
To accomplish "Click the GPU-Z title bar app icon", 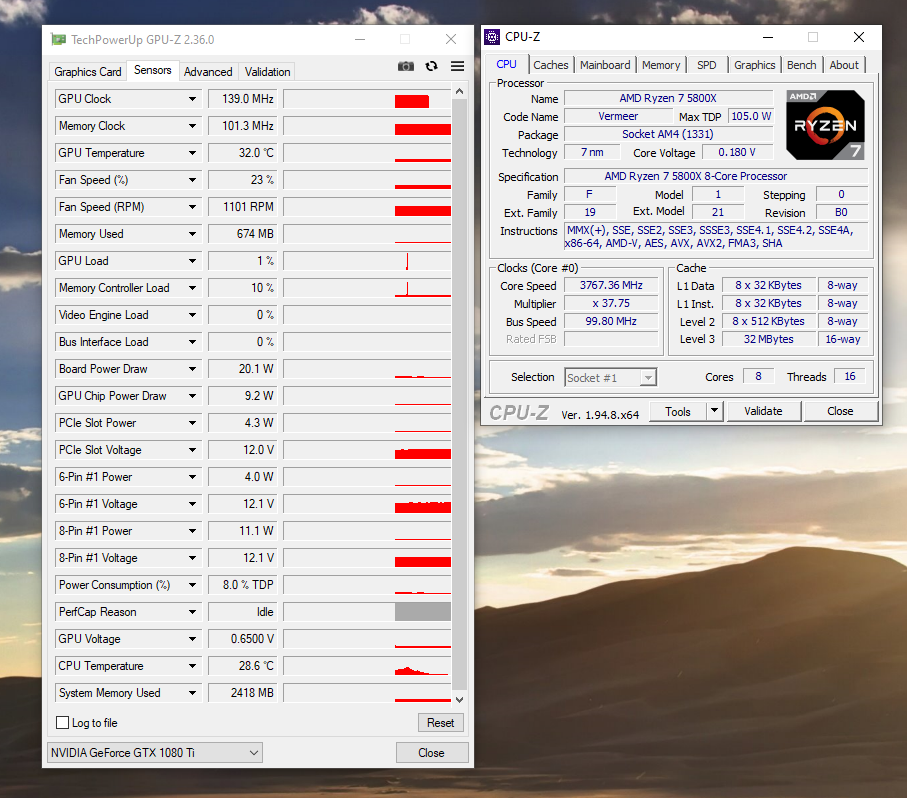I will (58, 39).
